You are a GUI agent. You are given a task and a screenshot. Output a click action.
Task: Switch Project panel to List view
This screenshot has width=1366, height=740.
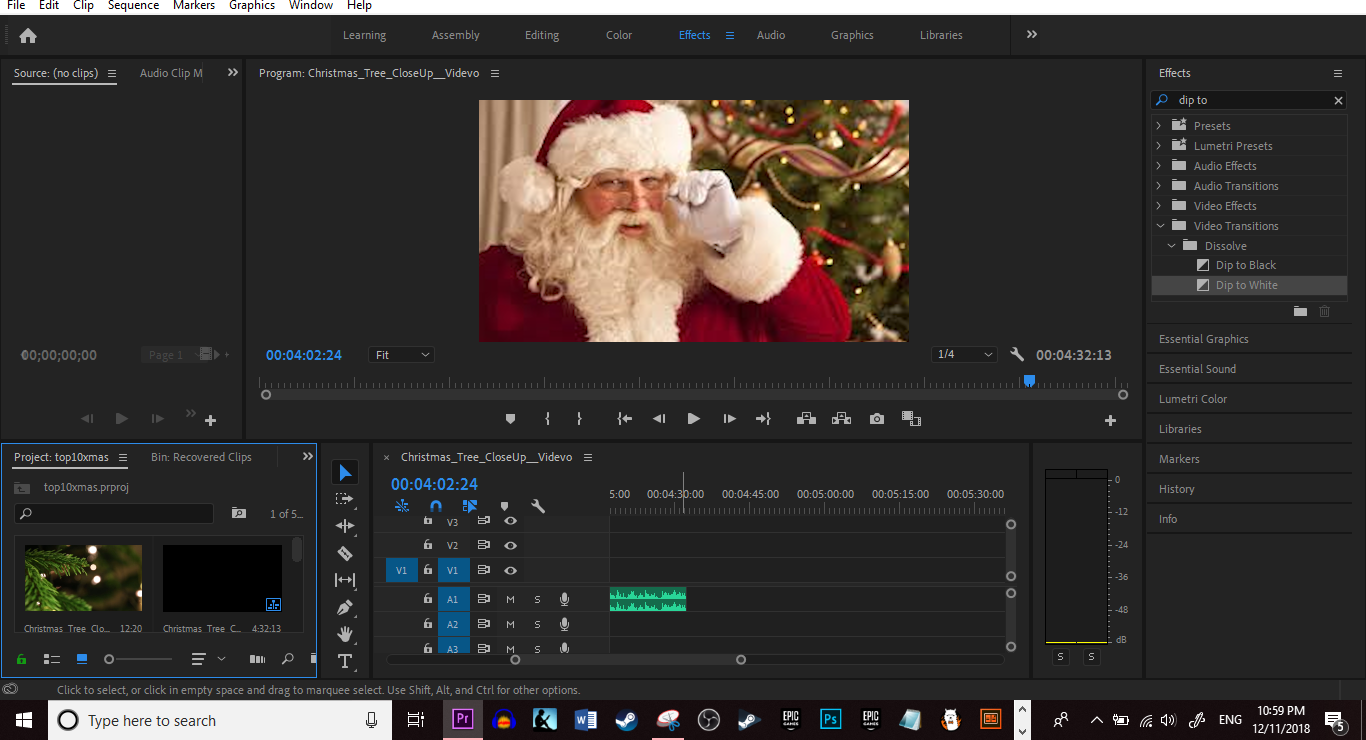(x=52, y=659)
